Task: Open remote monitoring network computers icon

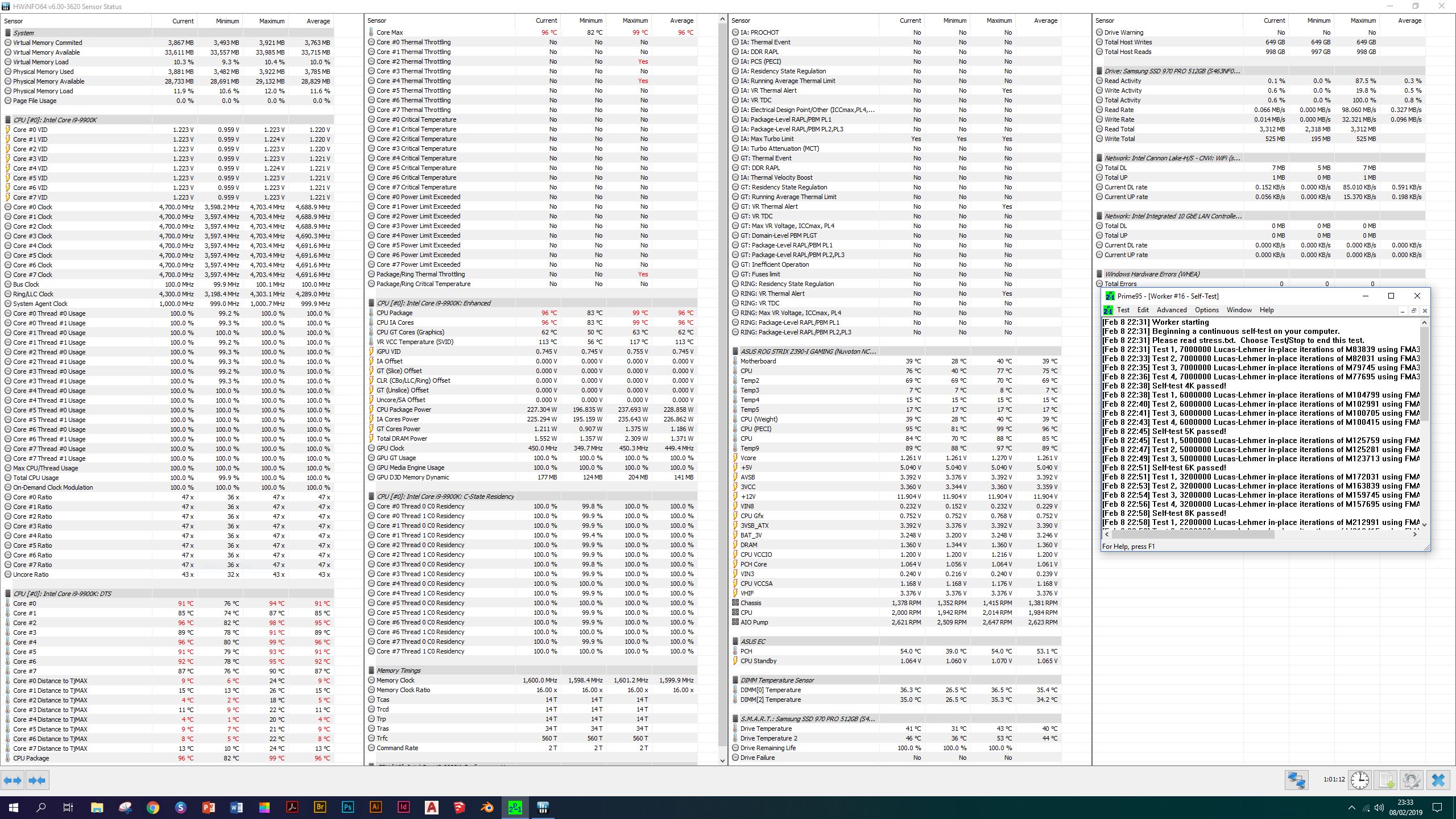Action: (x=1297, y=780)
